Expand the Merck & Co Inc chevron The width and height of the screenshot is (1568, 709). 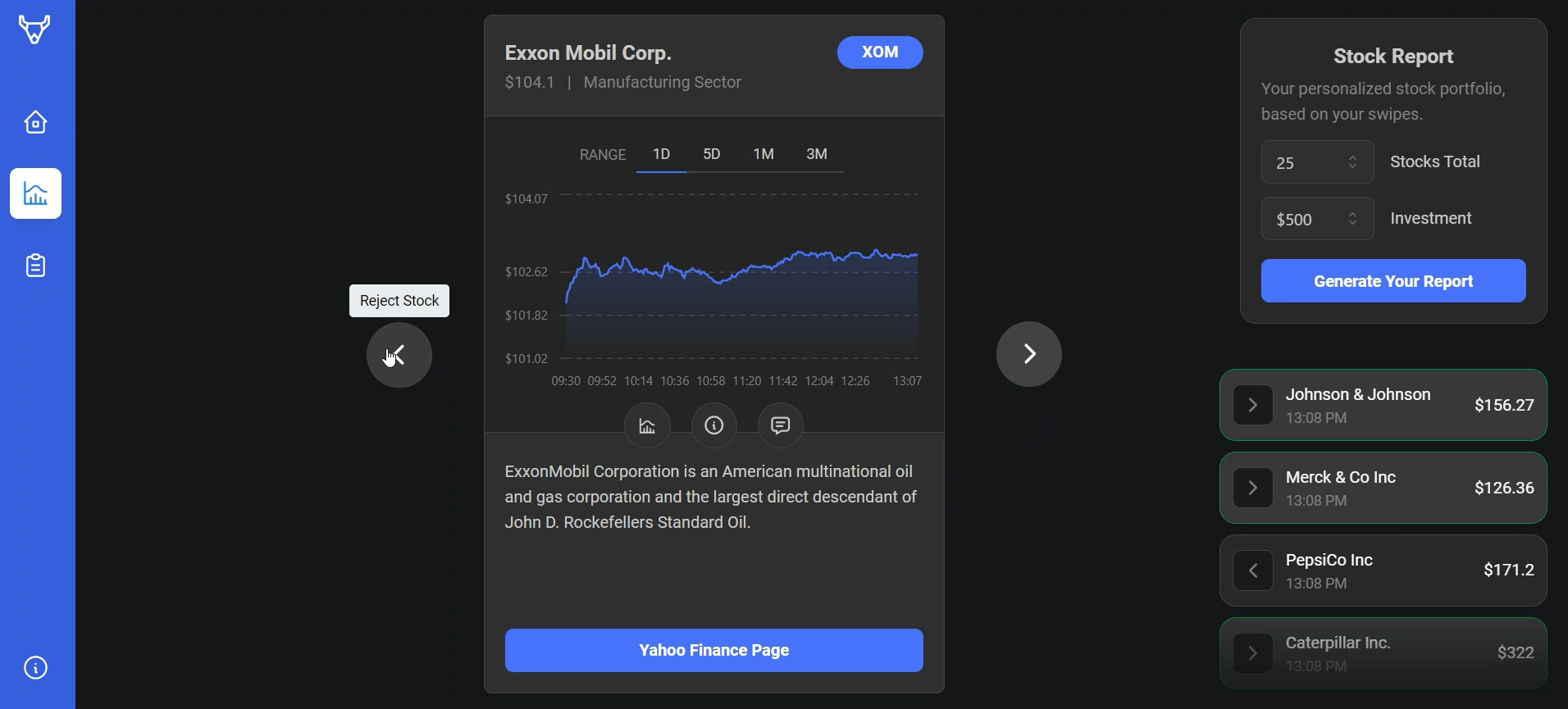pyautogui.click(x=1253, y=488)
